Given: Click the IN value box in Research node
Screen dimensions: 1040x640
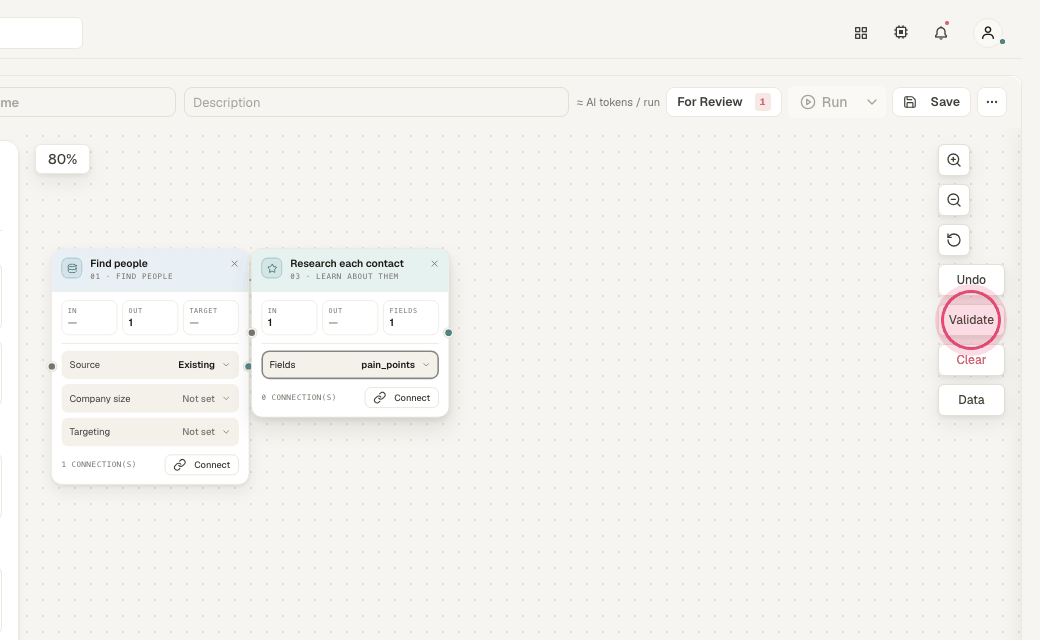Looking at the screenshot, I should click(289, 317).
